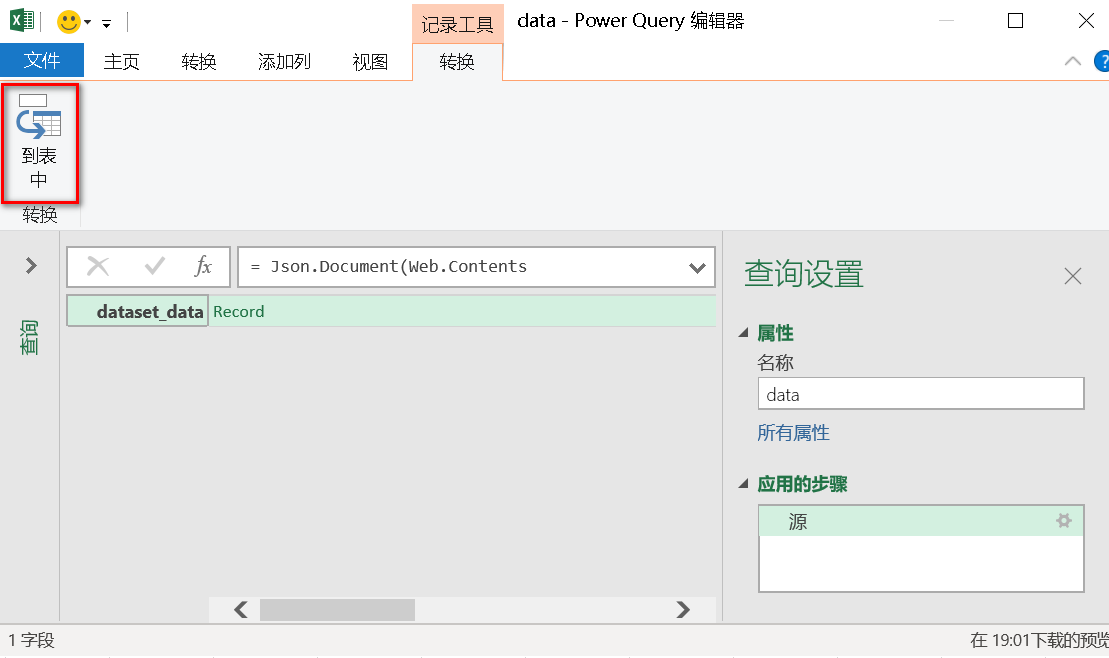Viewport: 1109px width, 658px height.
Task: Select the 源 applied step
Action: click(921, 521)
